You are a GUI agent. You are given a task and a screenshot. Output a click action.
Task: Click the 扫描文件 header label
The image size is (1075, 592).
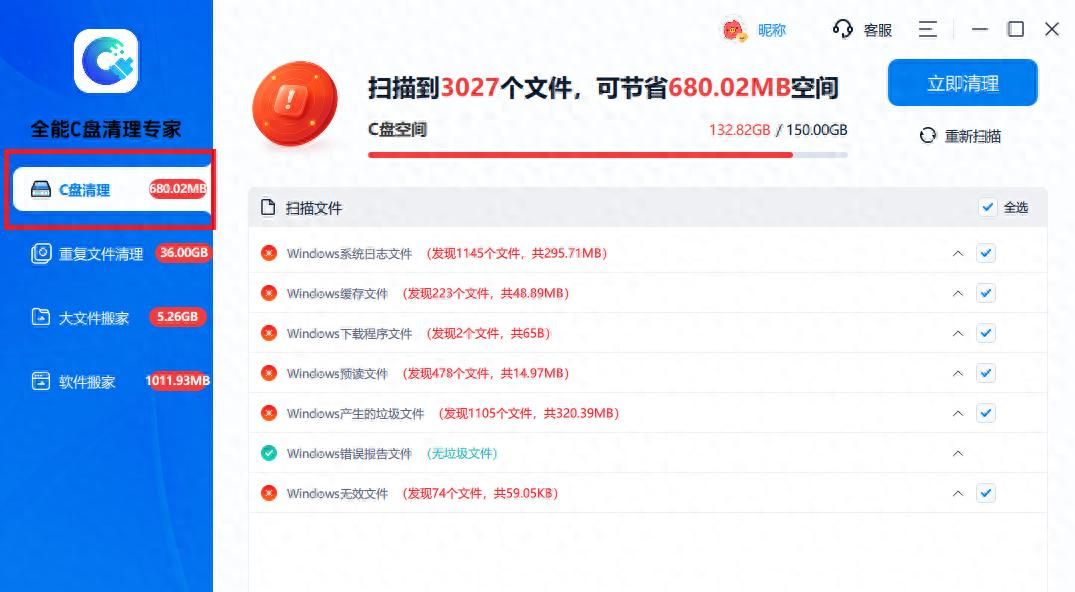tap(313, 208)
